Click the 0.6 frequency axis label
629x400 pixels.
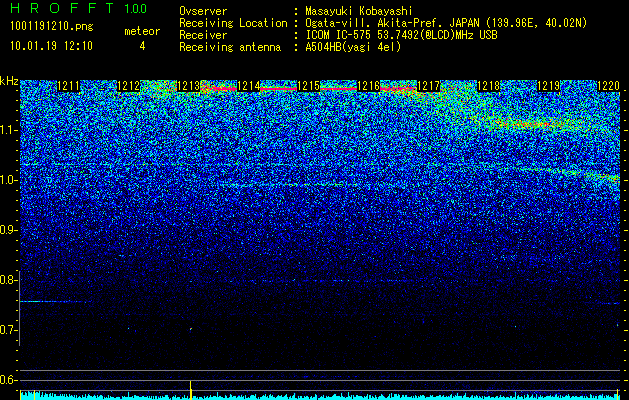tap(8, 380)
